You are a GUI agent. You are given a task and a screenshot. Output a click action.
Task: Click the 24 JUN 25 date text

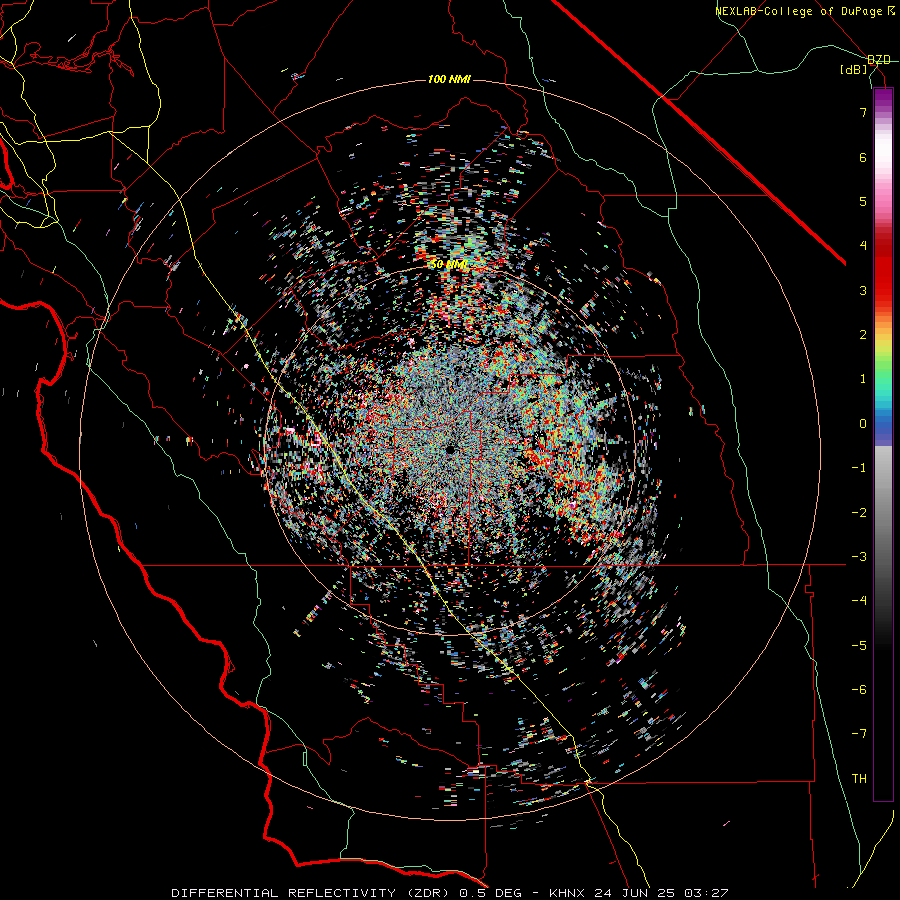(634, 893)
